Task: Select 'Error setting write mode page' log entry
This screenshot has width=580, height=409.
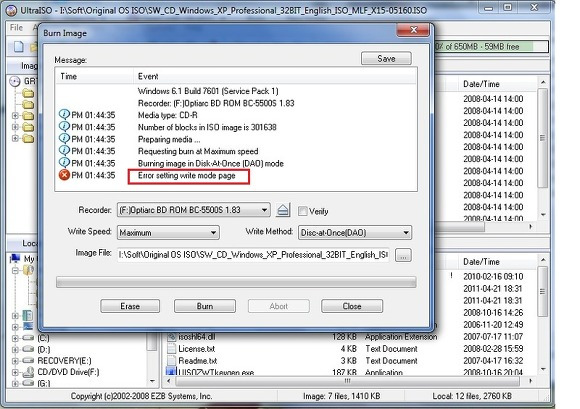Action: [186, 176]
